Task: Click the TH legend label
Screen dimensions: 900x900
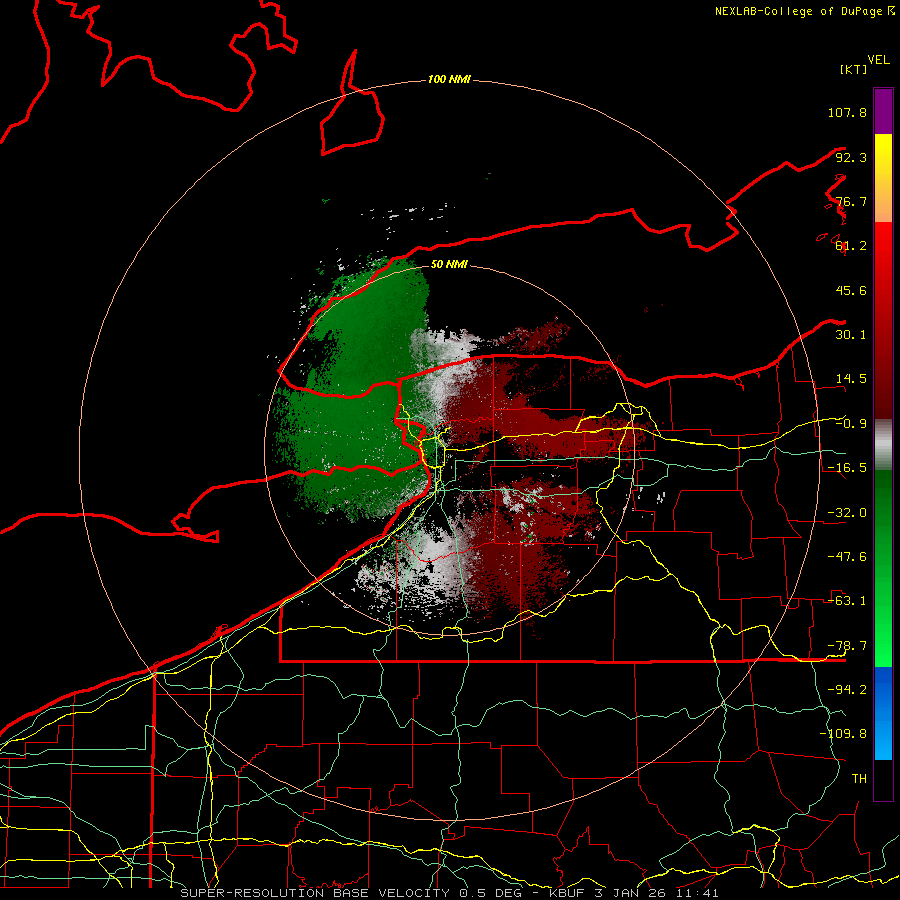Action: click(x=859, y=778)
